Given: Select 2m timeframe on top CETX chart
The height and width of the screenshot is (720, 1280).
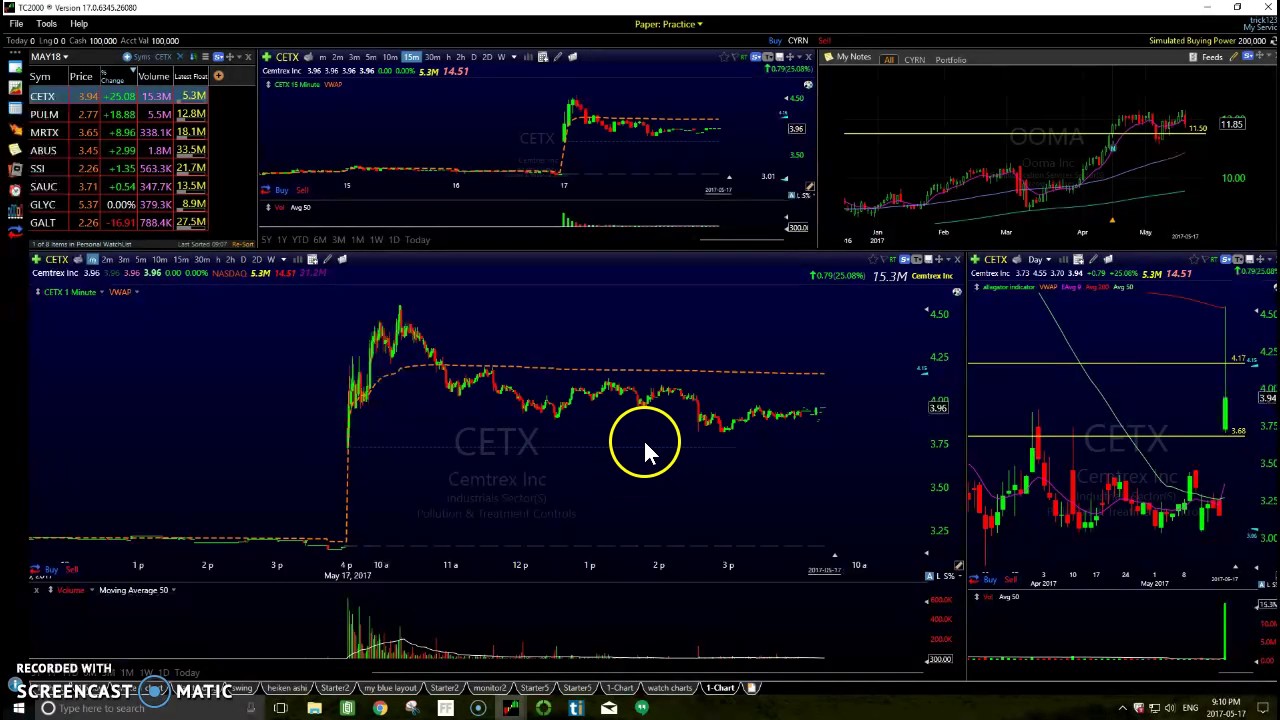Looking at the screenshot, I should pyautogui.click(x=337, y=57).
